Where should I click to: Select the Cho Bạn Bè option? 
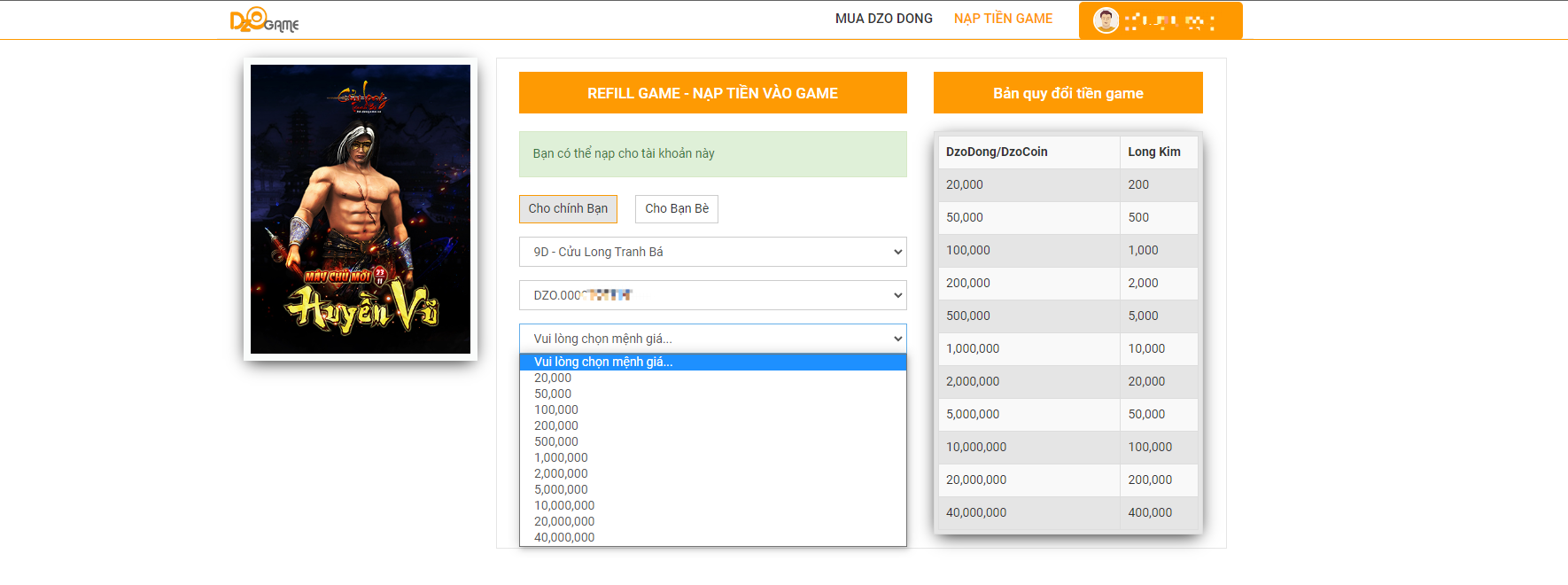point(677,209)
